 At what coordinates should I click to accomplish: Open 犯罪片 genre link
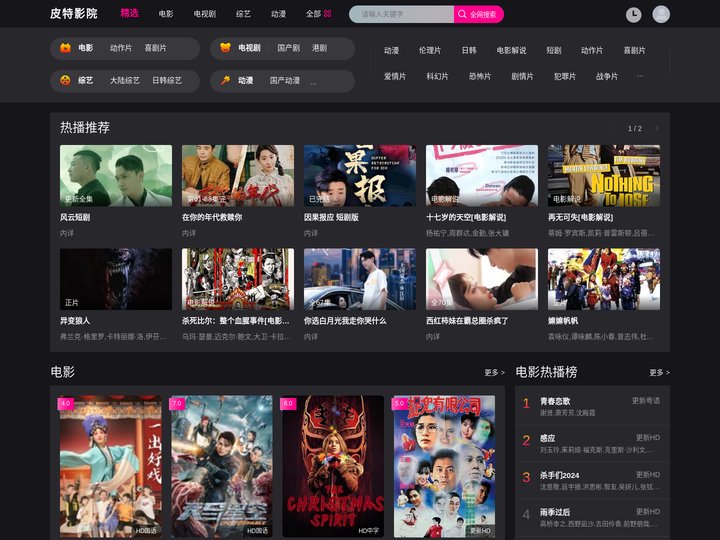point(565,76)
